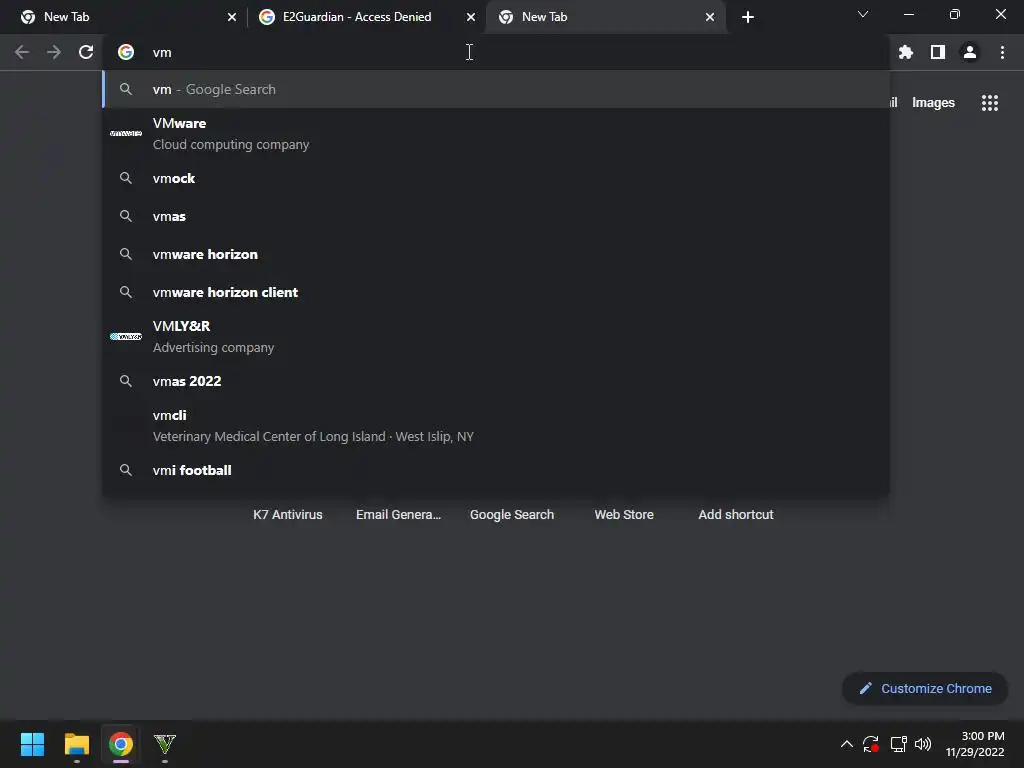The height and width of the screenshot is (768, 1024).
Task: Click the Chrome taskbar icon
Action: tap(121, 744)
